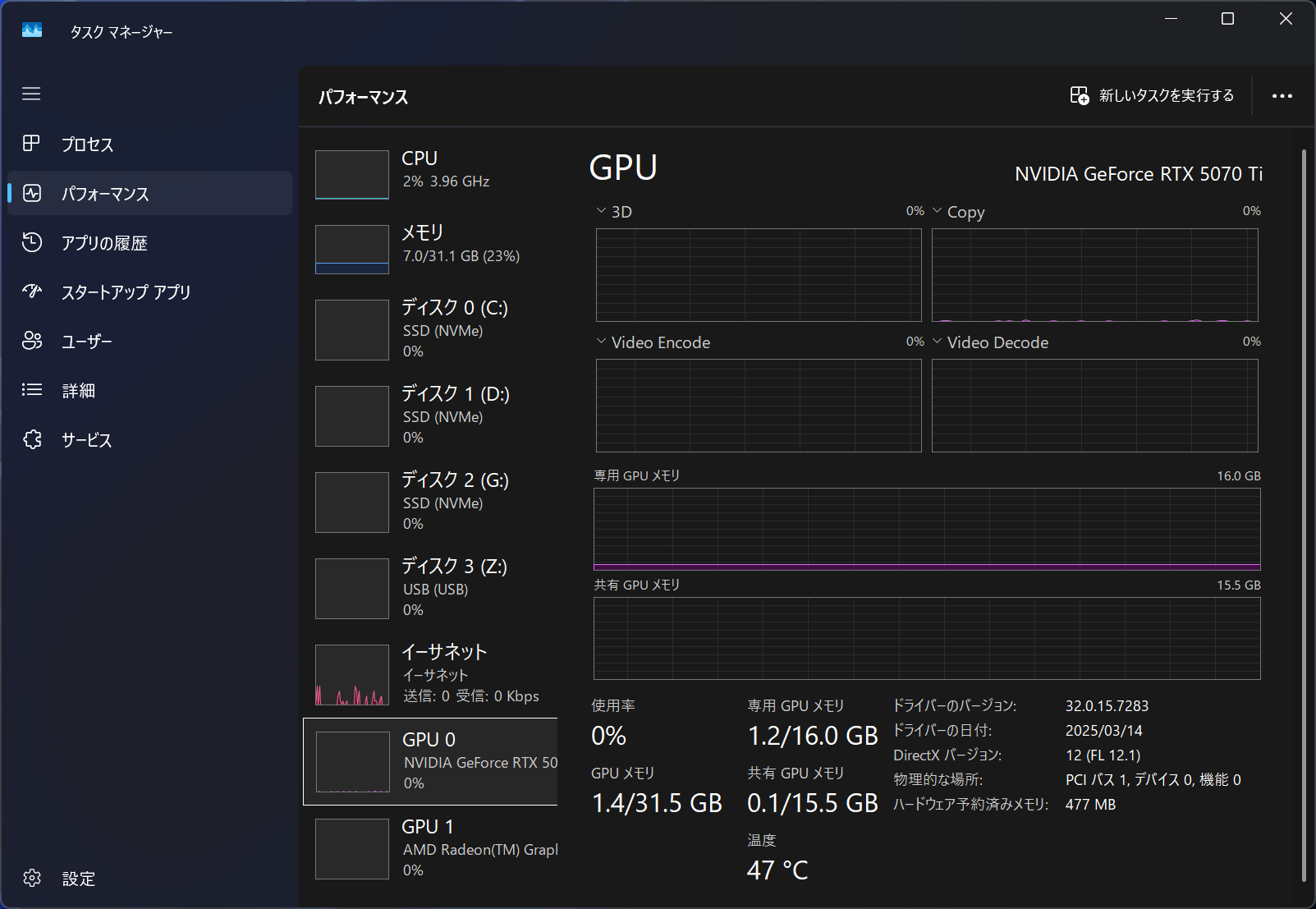Go to 詳細 details list icon
This screenshot has height=909, width=1316.
pos(31,390)
